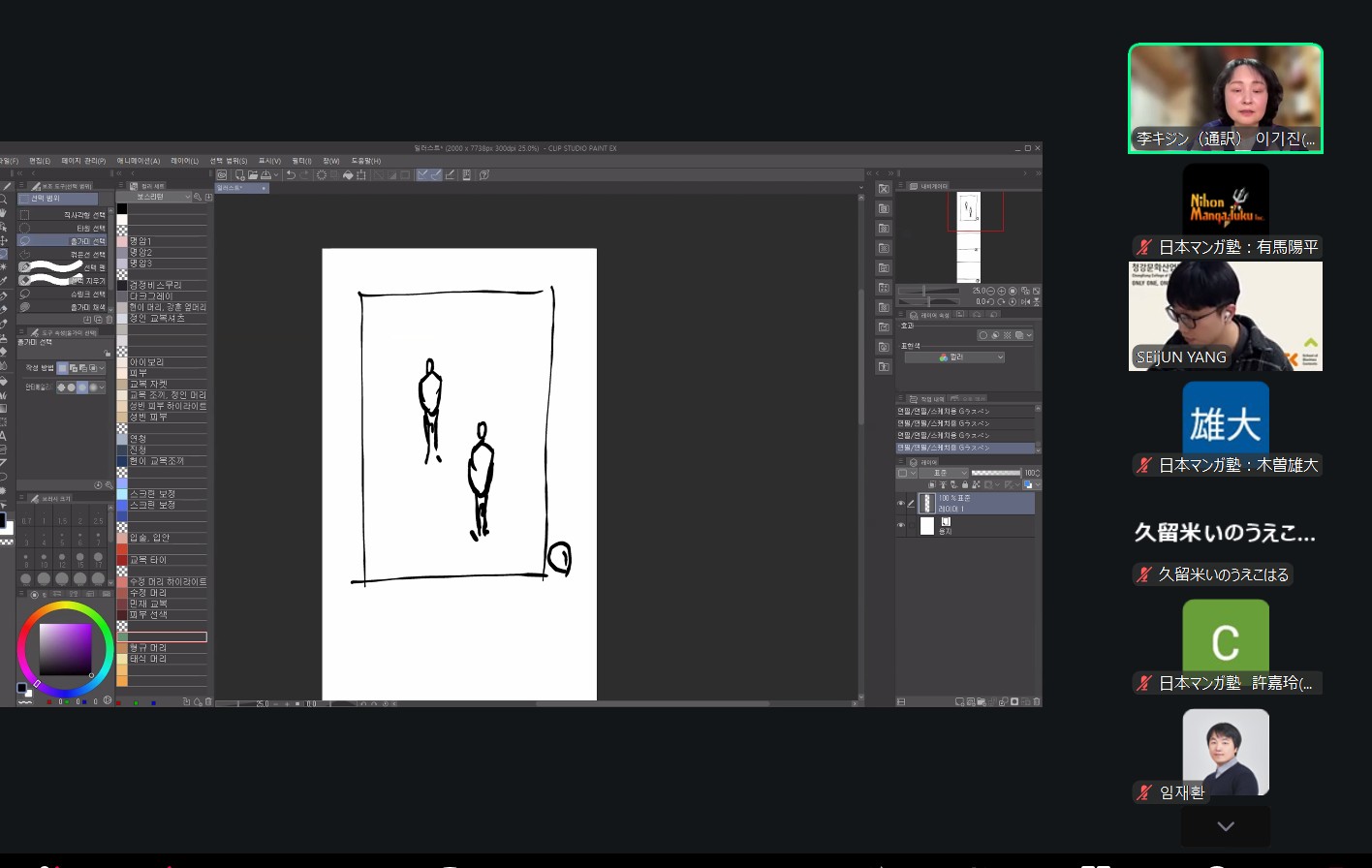Click the Open file folder icon in the toolbar
The width and height of the screenshot is (1372, 868).
[252, 175]
